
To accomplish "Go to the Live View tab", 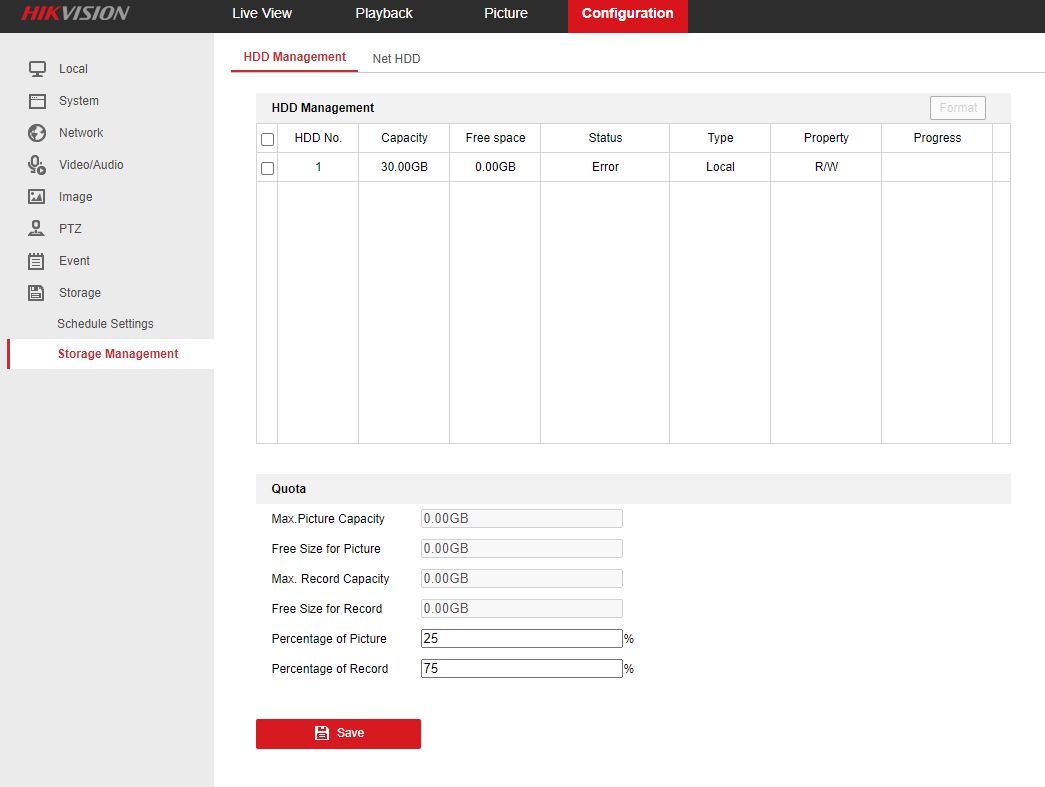I will coord(262,14).
